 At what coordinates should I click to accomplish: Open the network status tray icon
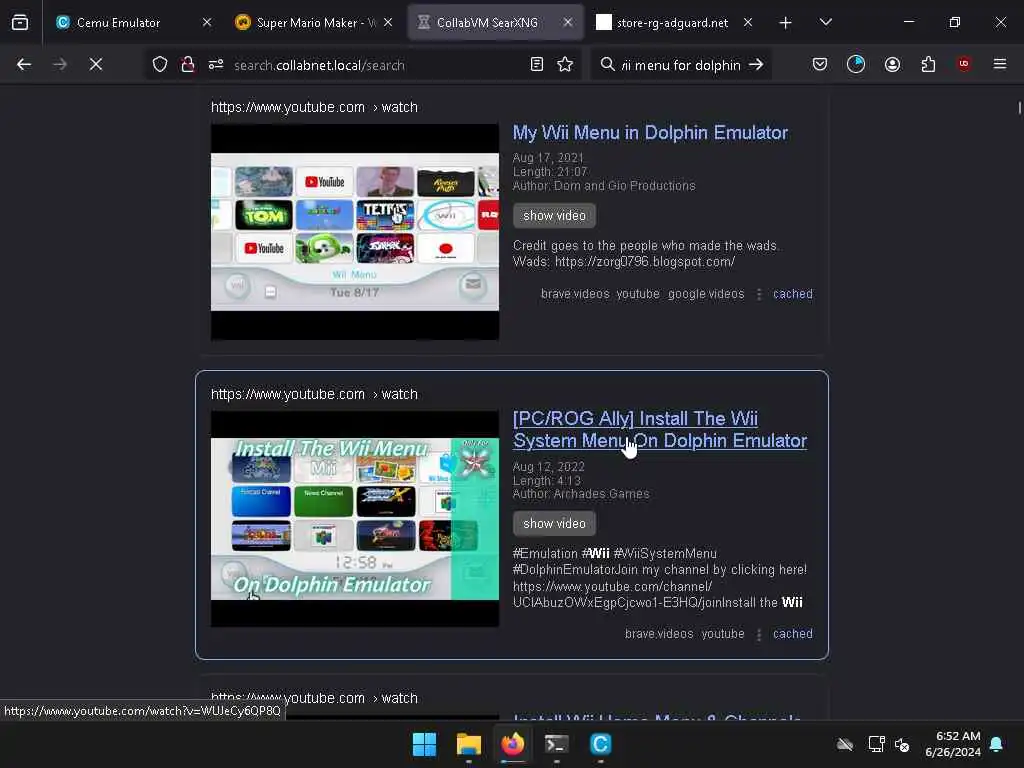point(876,744)
